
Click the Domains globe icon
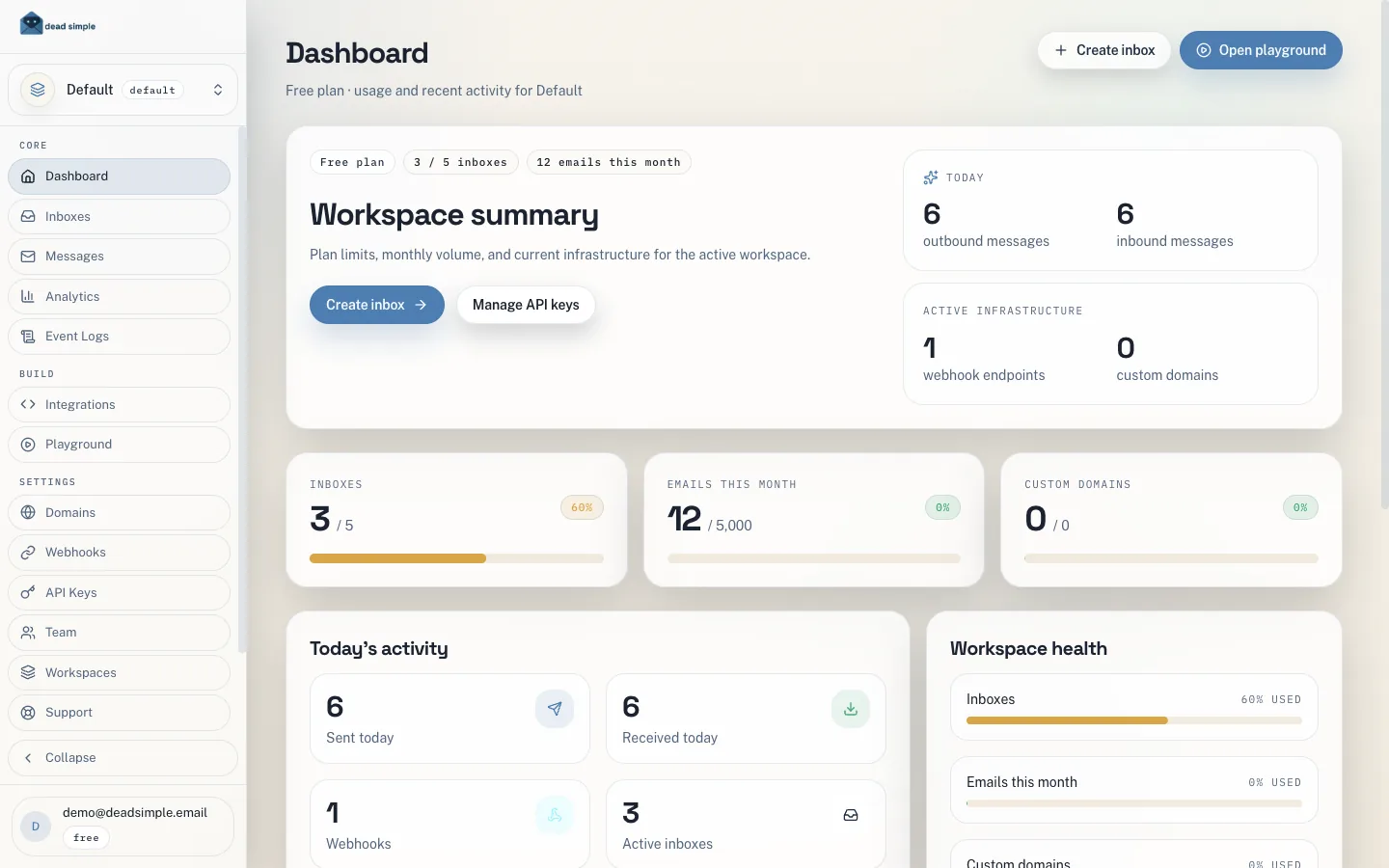pyautogui.click(x=28, y=513)
